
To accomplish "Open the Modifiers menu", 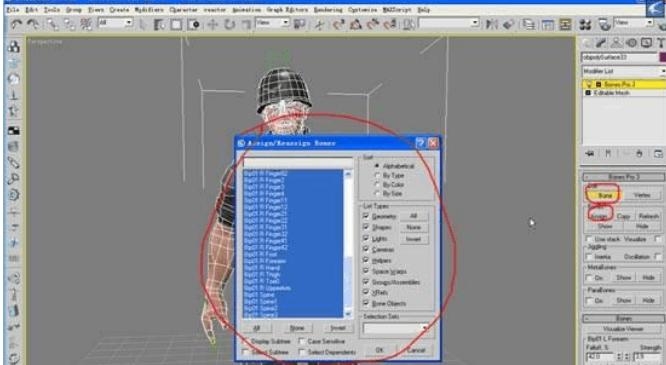I will tap(149, 9).
